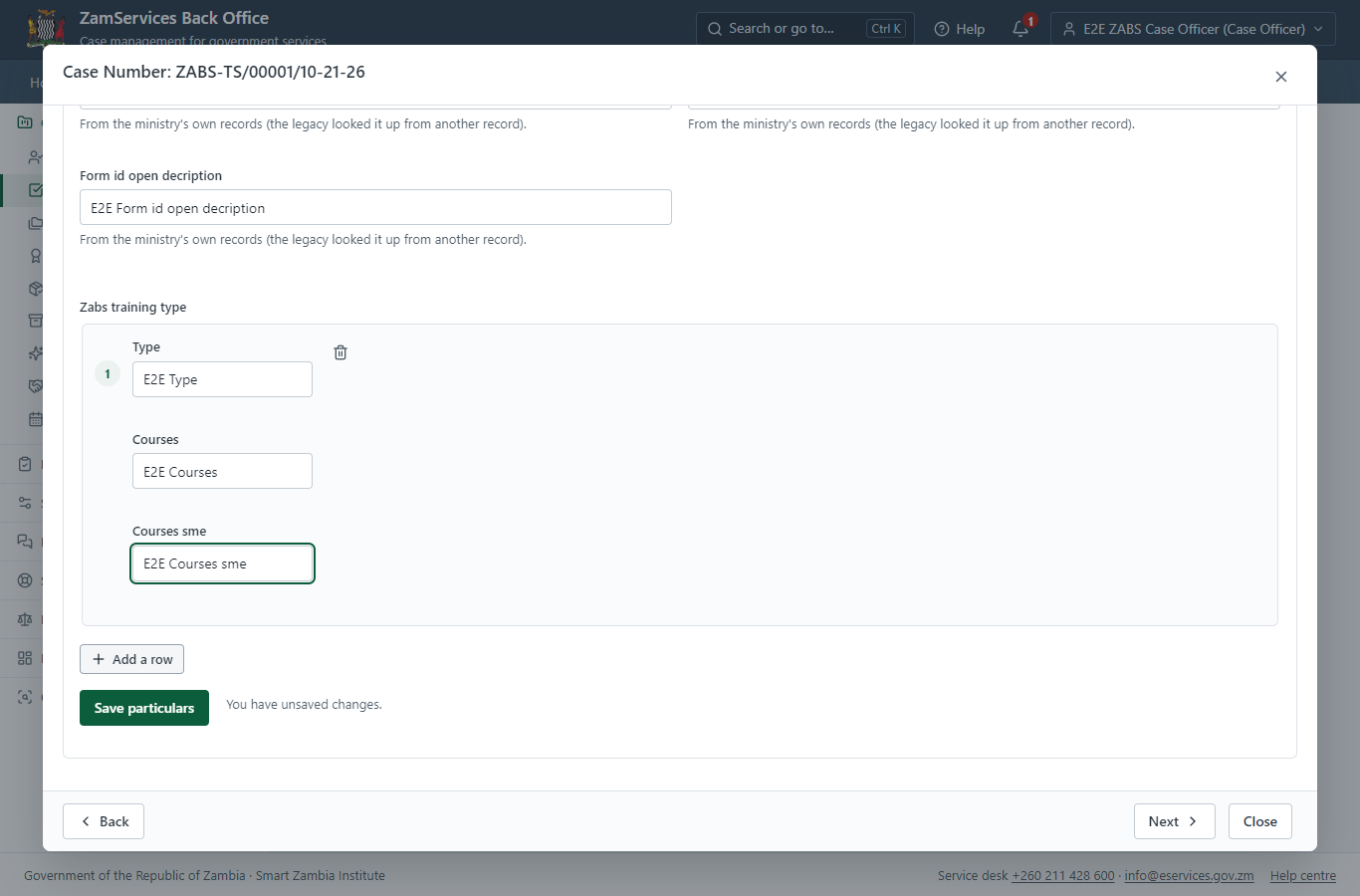Open the checked-square tasks sidebar item

coord(36,190)
